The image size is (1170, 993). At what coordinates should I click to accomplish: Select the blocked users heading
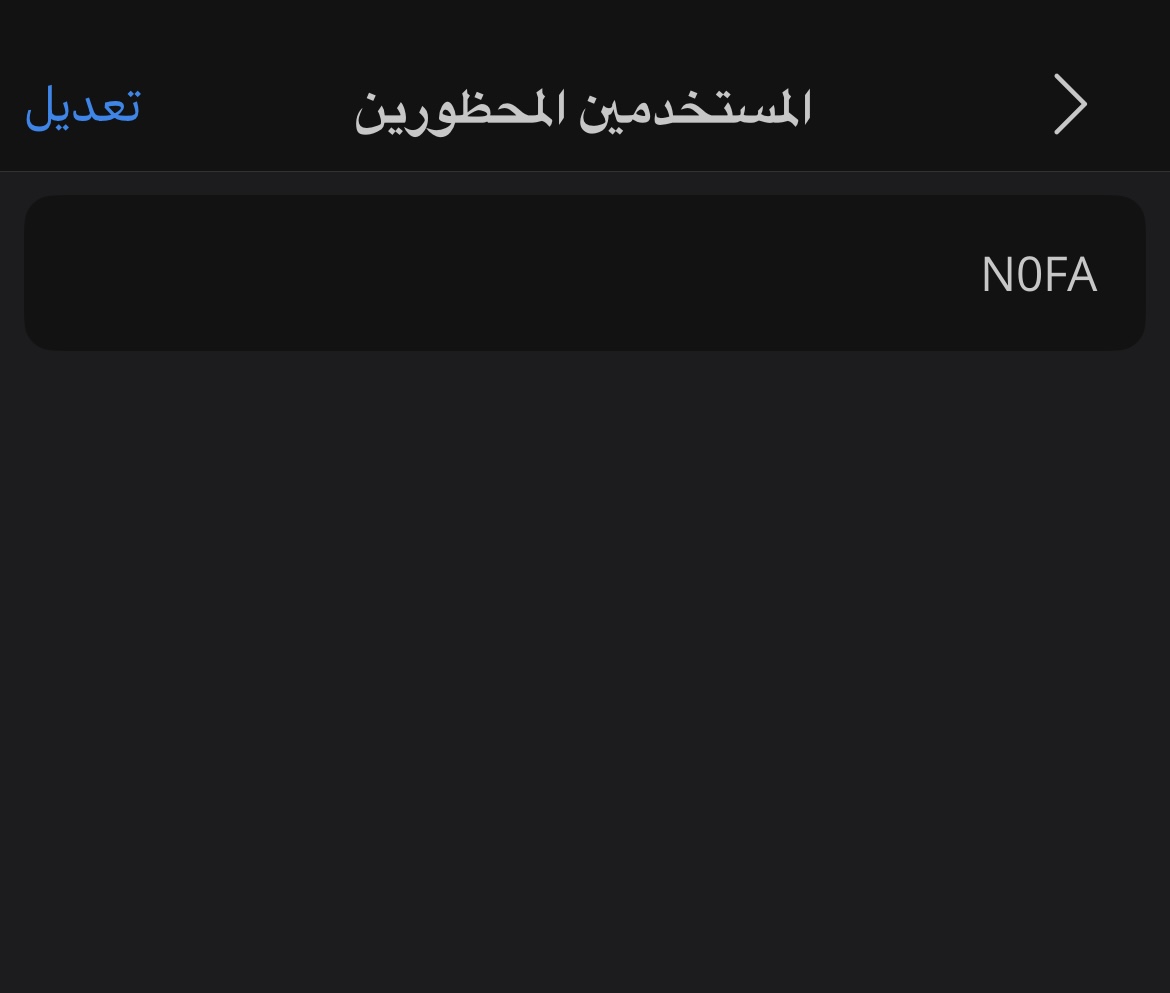point(583,108)
